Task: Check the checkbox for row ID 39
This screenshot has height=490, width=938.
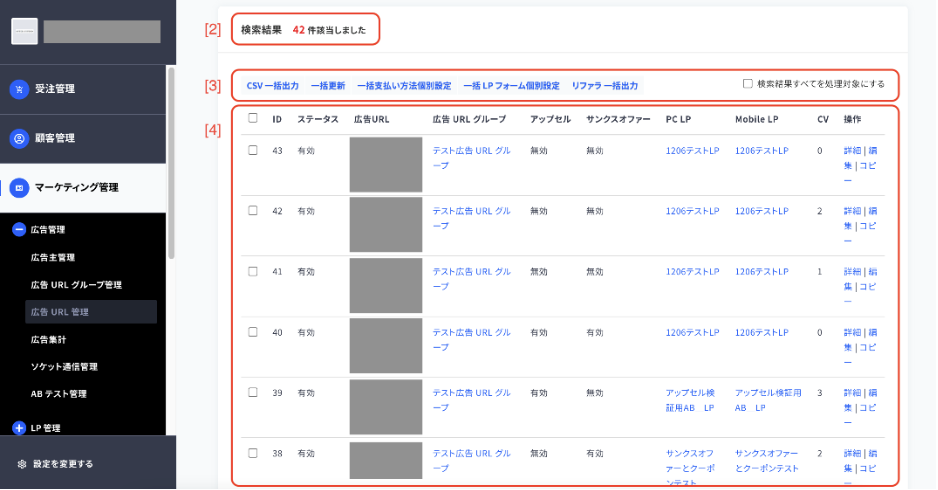Action: [252, 392]
